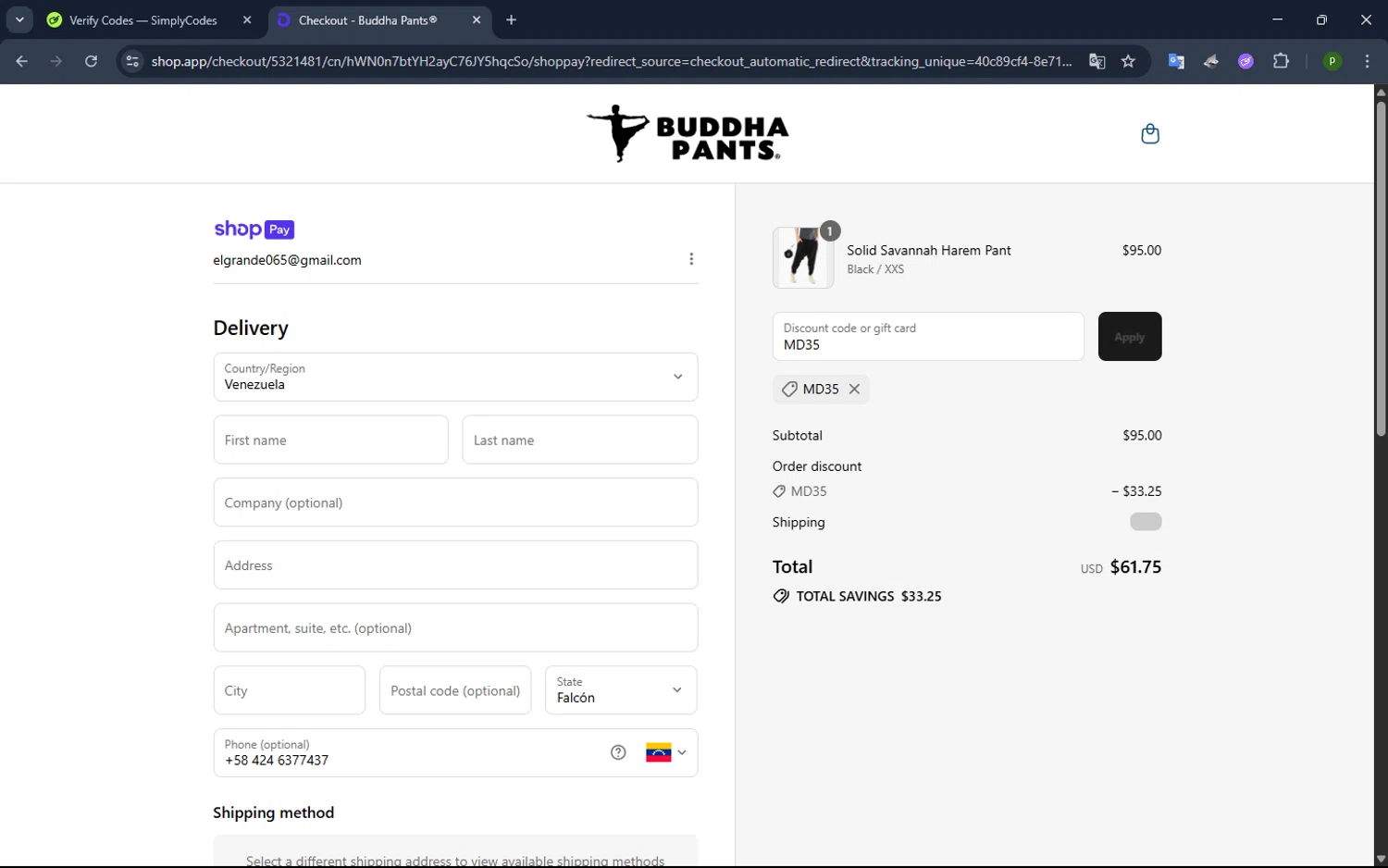Focus the City field
The image size is (1388, 868).
tap(290, 690)
